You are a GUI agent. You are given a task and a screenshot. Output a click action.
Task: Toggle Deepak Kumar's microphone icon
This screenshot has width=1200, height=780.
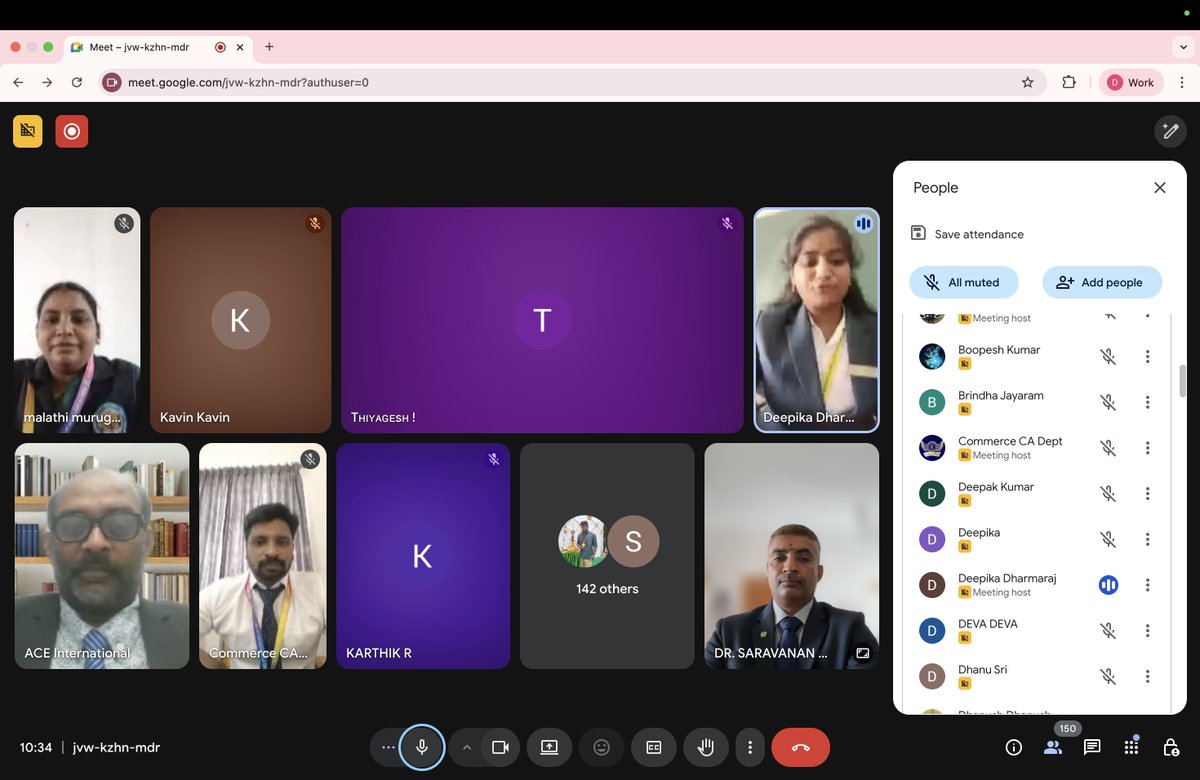pos(1108,494)
